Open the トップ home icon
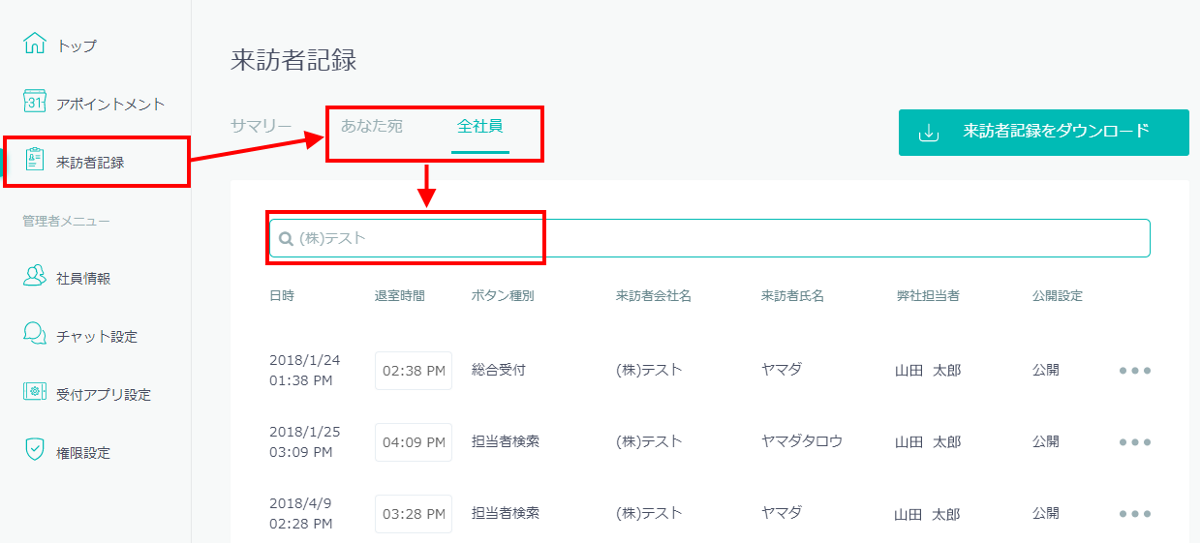This screenshot has height=543, width=1200. click(x=35, y=44)
